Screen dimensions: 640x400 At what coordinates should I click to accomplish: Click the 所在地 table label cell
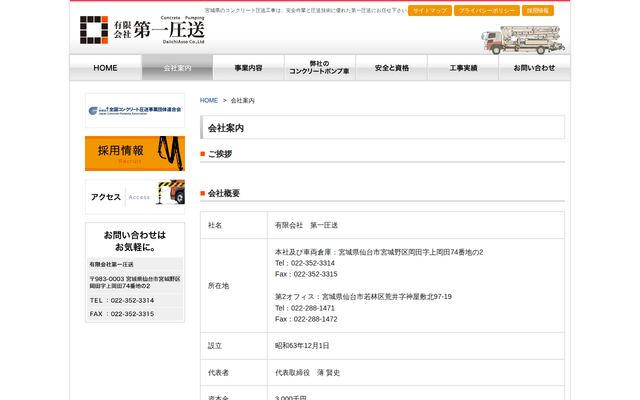pos(234,285)
